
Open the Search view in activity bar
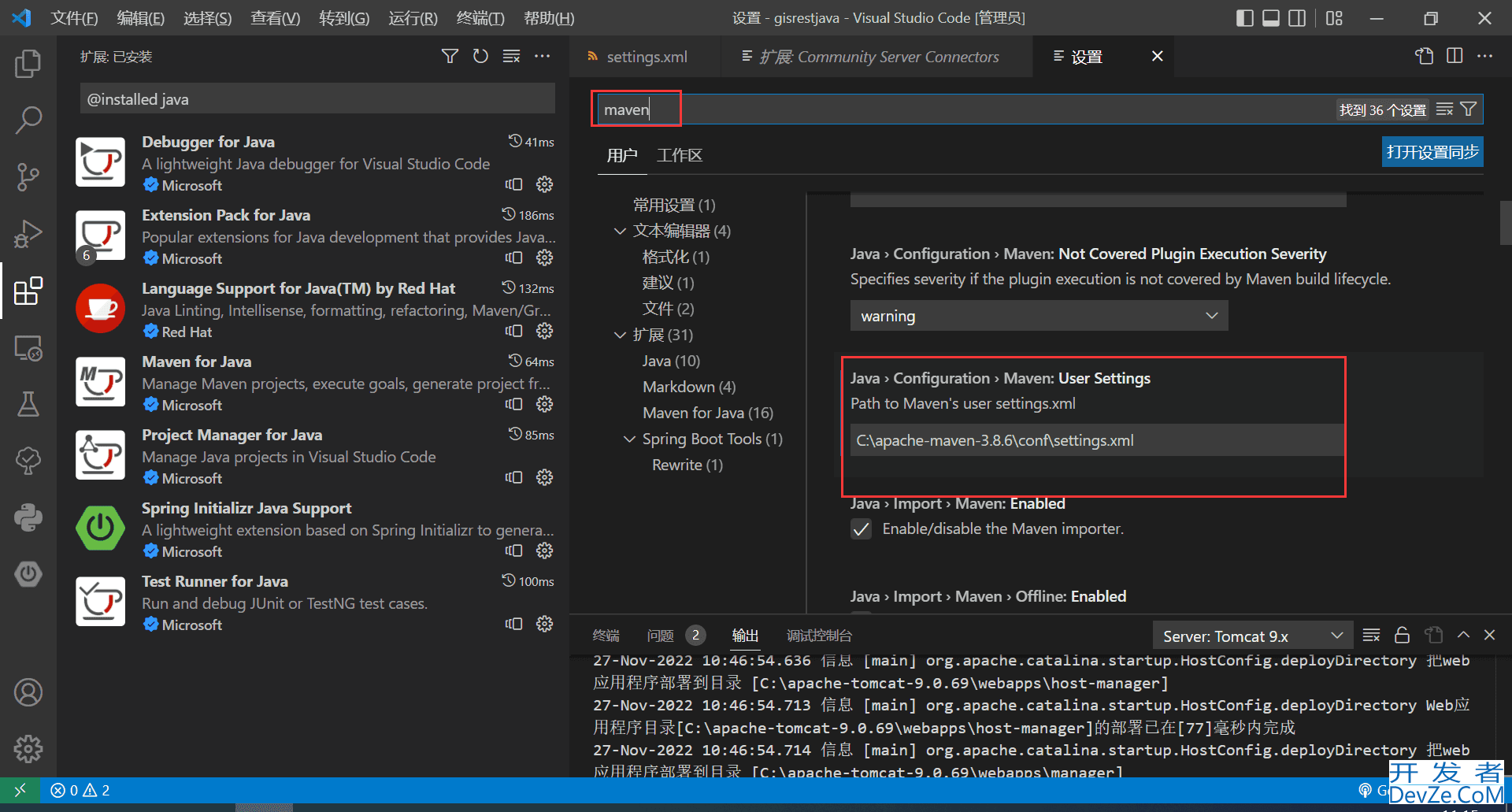pyautogui.click(x=28, y=121)
